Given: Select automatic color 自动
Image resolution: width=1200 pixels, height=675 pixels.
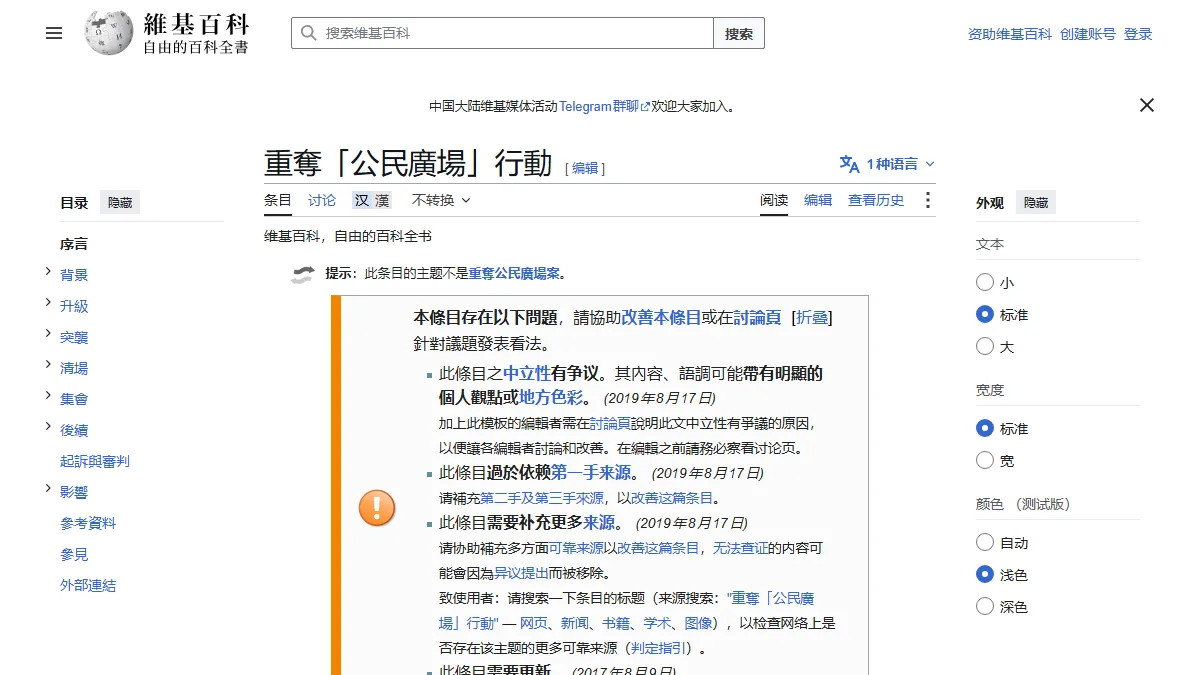Looking at the screenshot, I should pos(985,543).
